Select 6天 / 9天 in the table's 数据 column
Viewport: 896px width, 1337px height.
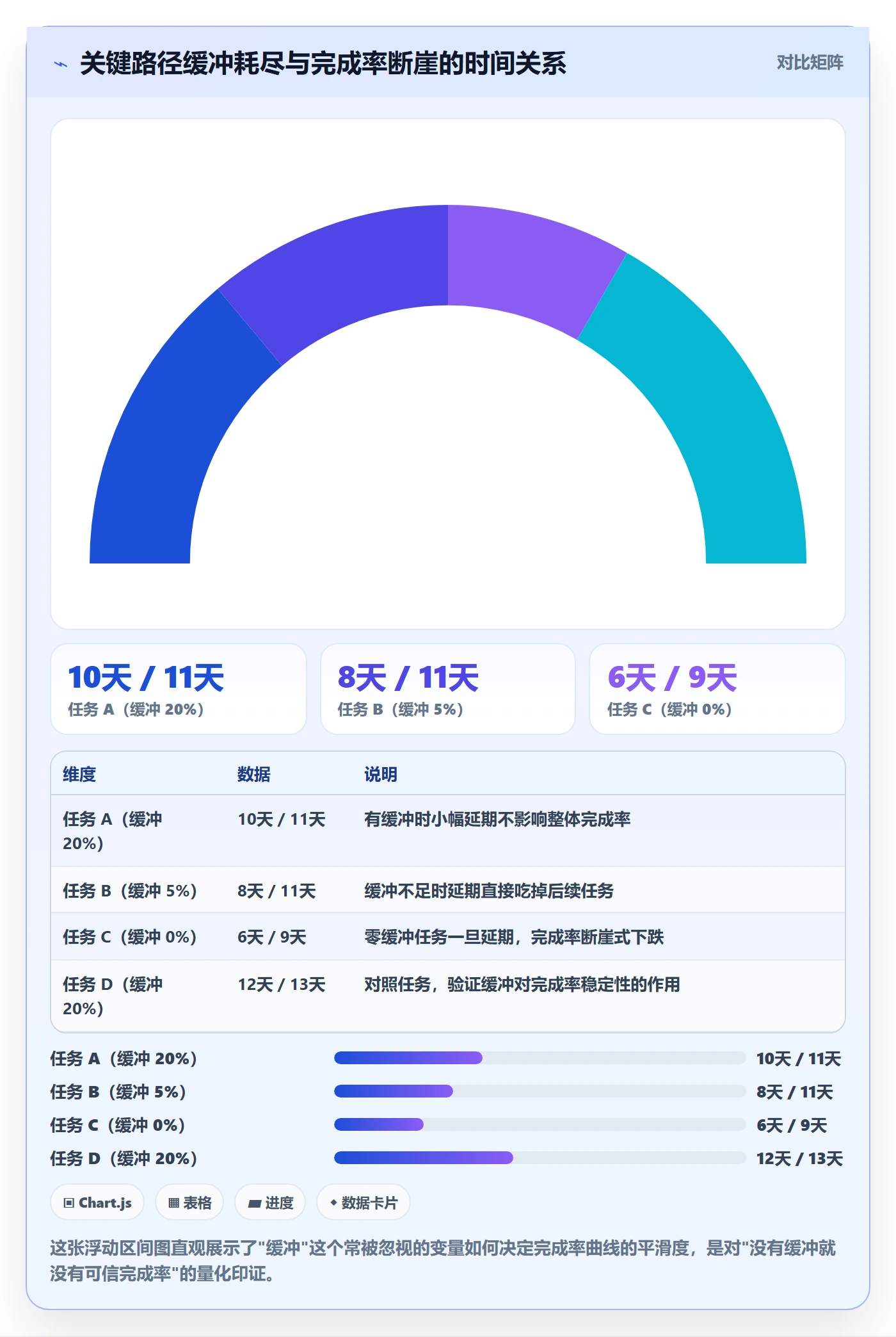click(x=272, y=937)
